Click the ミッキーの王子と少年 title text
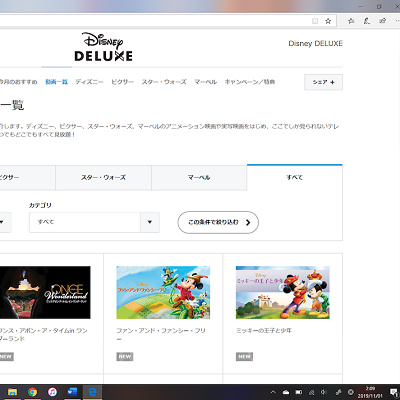The height and width of the screenshot is (400, 400). point(264,331)
